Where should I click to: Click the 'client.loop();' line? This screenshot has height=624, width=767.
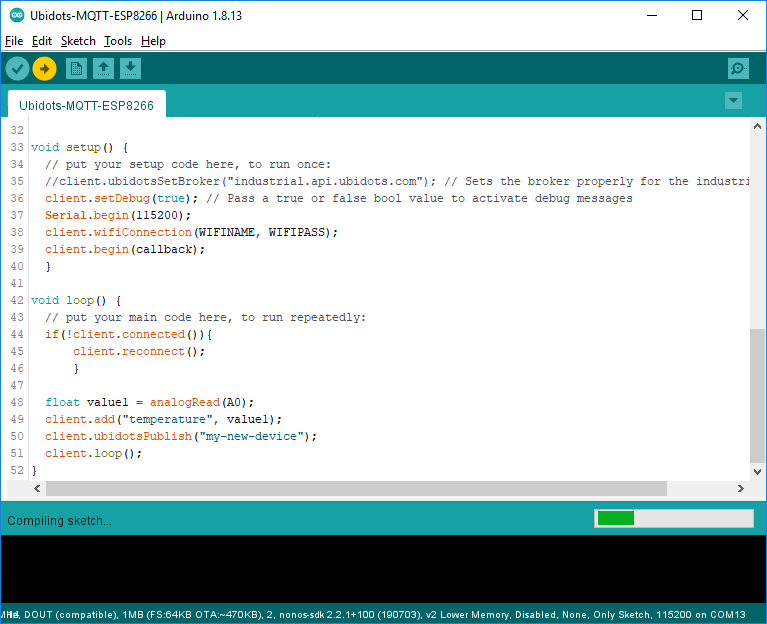tap(93, 453)
